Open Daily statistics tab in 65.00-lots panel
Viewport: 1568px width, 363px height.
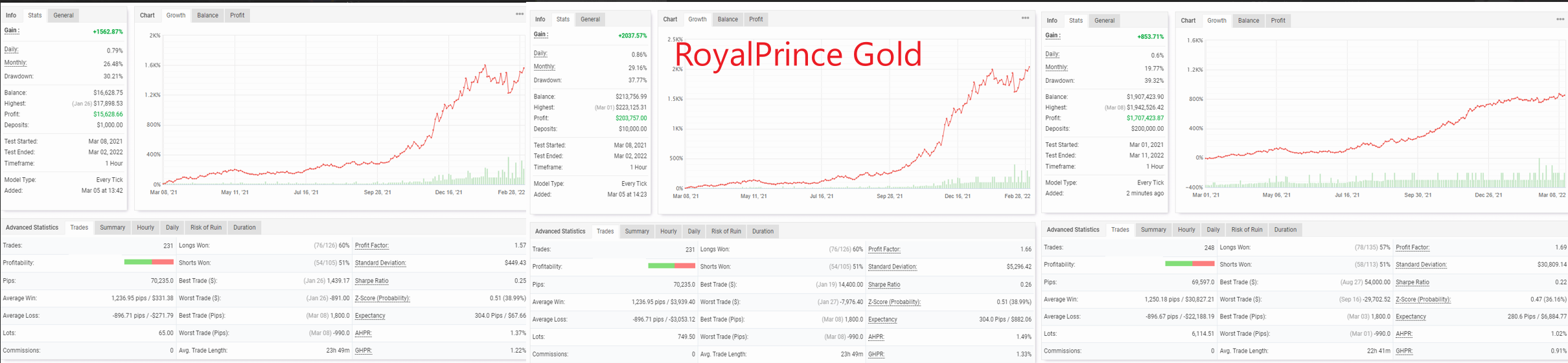click(172, 227)
